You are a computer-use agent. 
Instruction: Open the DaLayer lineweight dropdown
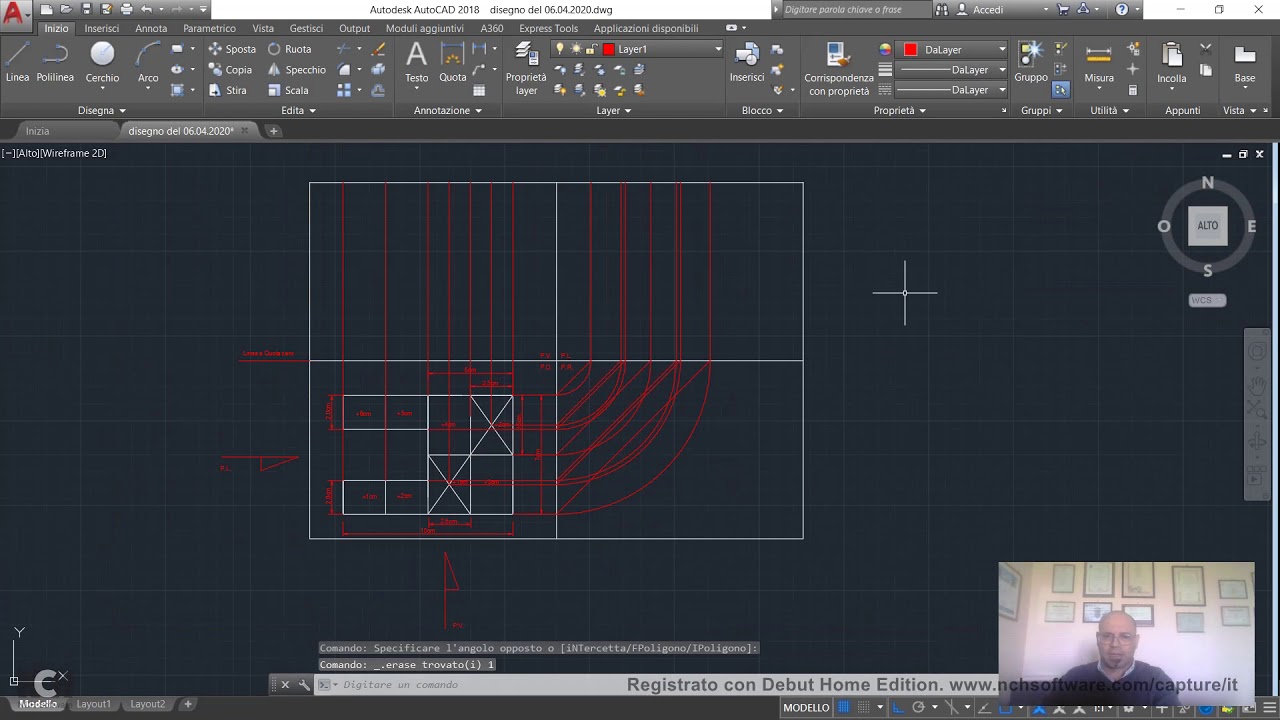(x=950, y=70)
